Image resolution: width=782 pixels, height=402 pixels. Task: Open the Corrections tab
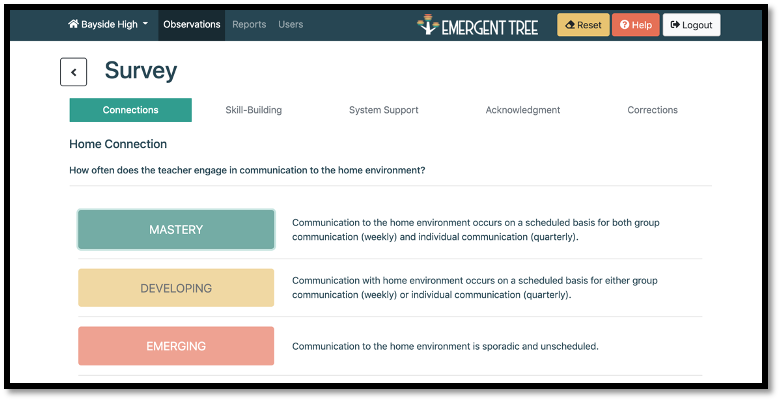(652, 110)
